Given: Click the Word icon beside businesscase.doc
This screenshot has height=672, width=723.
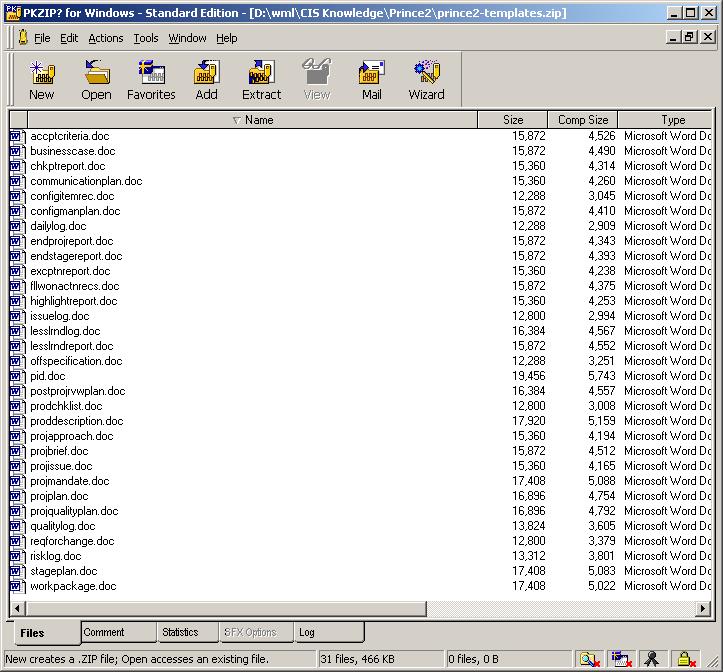Looking at the screenshot, I should pos(17,151).
